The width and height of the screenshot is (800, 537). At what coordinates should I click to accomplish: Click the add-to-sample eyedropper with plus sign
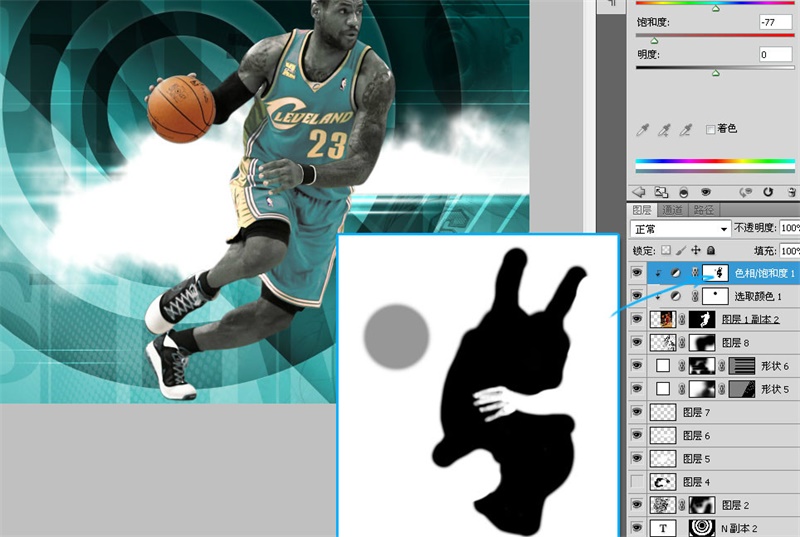click(665, 130)
